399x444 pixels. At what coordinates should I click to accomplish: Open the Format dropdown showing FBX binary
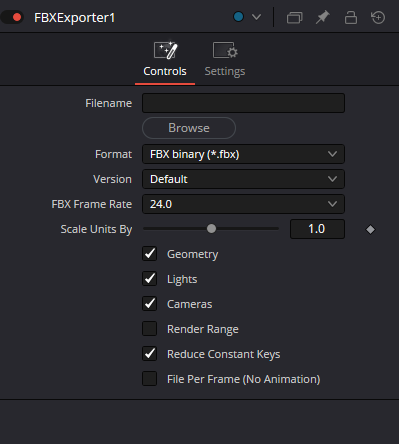point(243,154)
